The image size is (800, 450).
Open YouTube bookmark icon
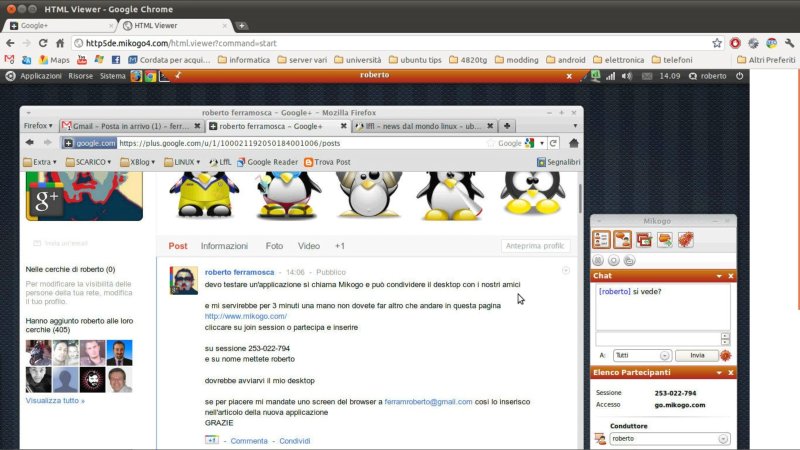[82, 60]
